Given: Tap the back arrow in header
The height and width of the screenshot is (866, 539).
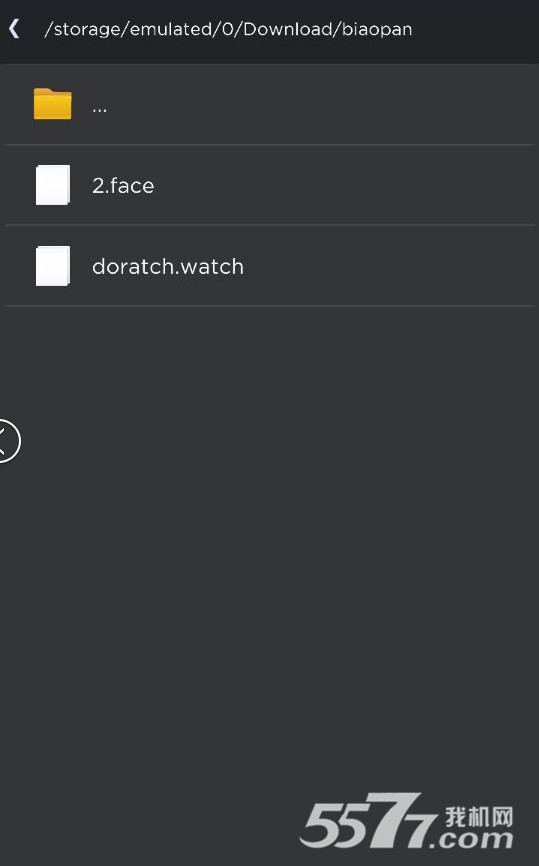Looking at the screenshot, I should point(15,29).
